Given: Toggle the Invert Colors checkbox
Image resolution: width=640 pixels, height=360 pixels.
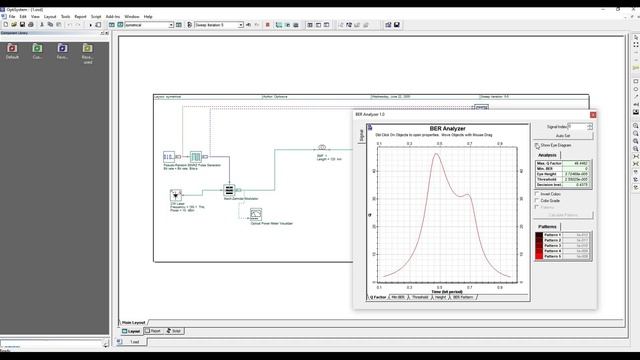Looking at the screenshot, I should tap(537, 194).
